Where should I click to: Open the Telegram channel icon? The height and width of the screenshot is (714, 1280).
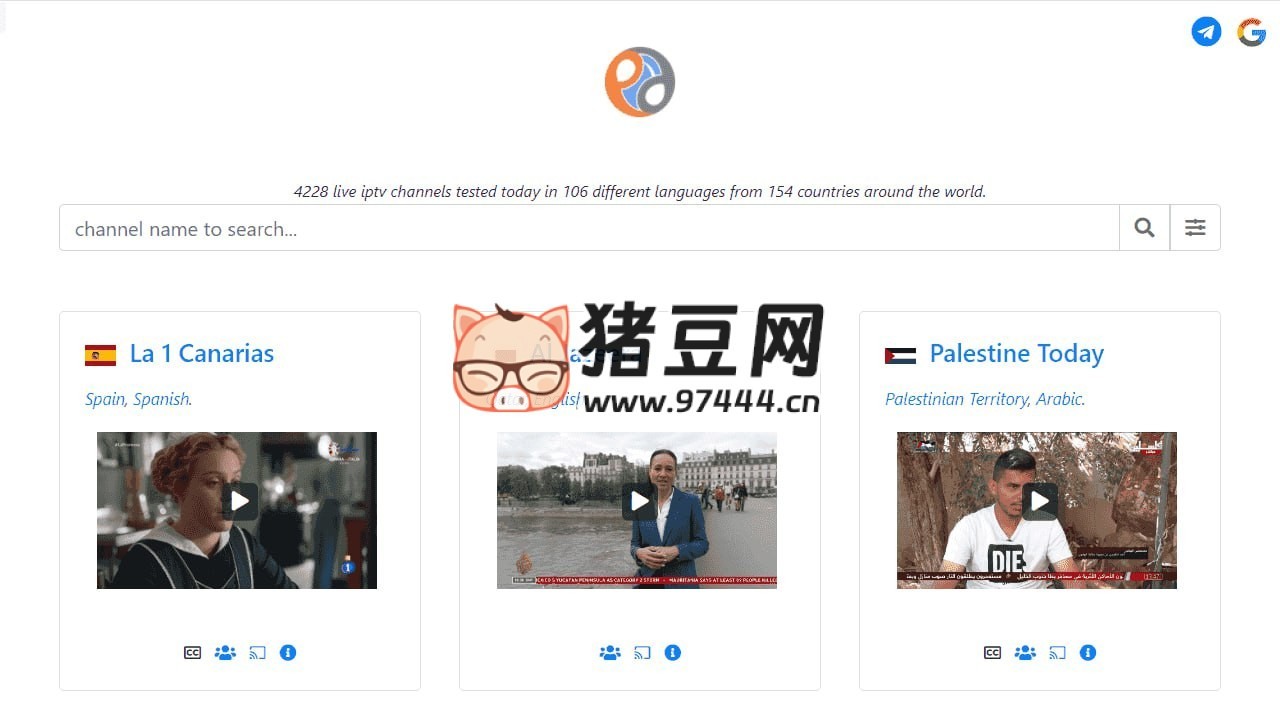pyautogui.click(x=1206, y=31)
